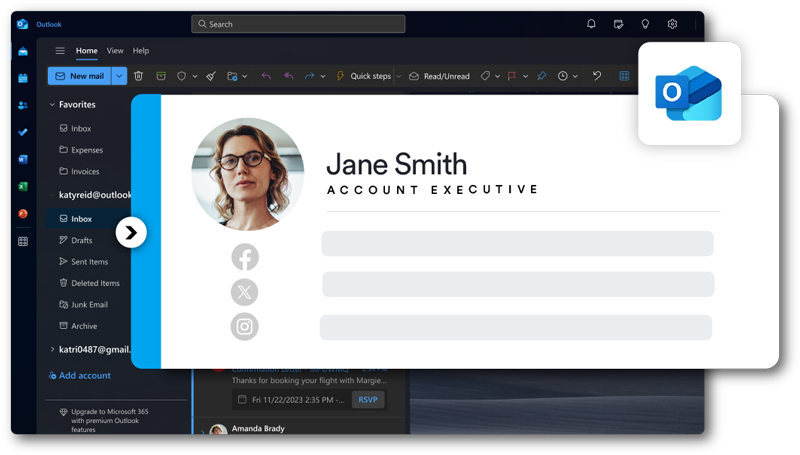
Task: Open Invoices folder
Action: [79, 171]
